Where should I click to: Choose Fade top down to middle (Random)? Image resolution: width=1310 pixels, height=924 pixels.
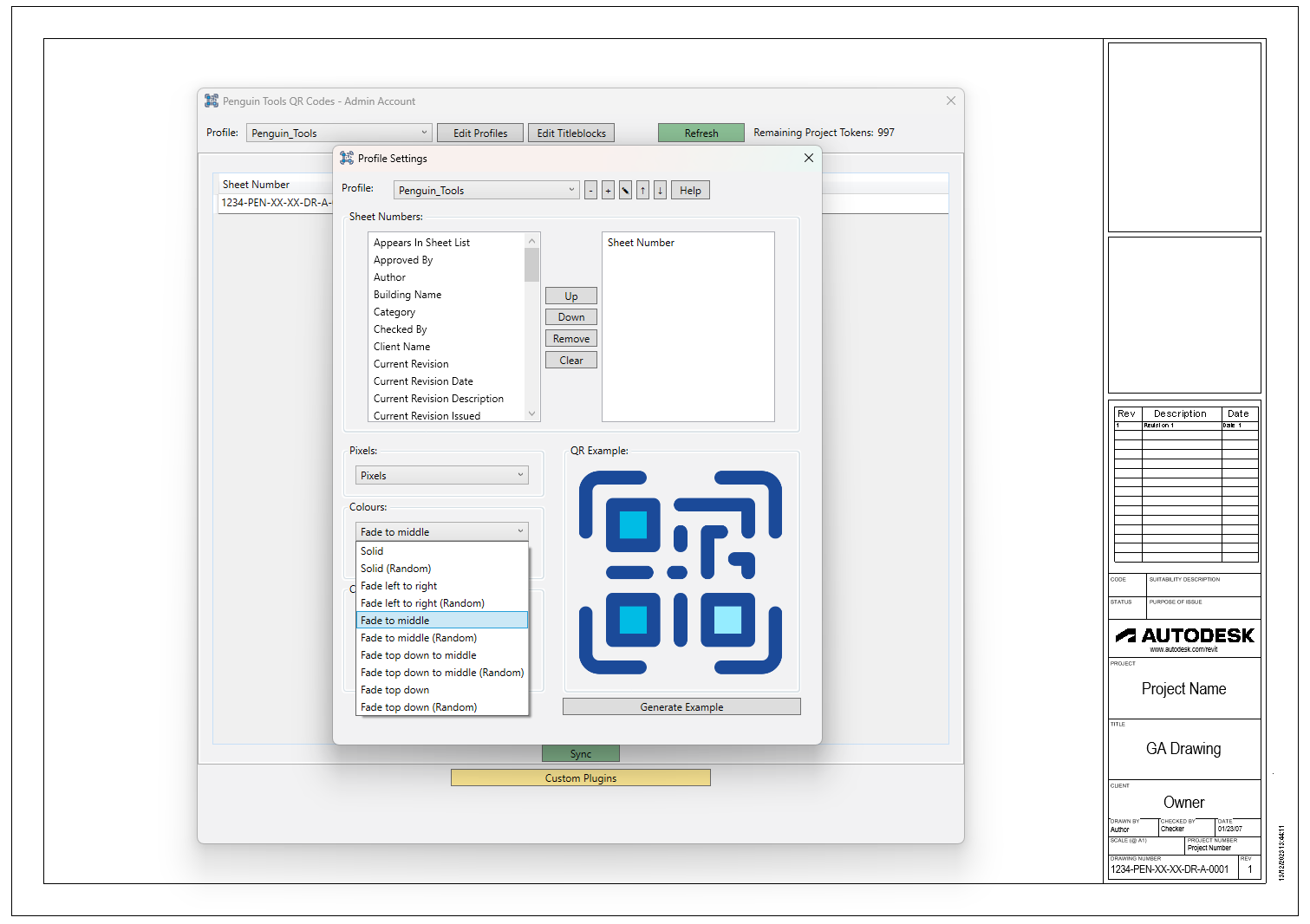(442, 673)
